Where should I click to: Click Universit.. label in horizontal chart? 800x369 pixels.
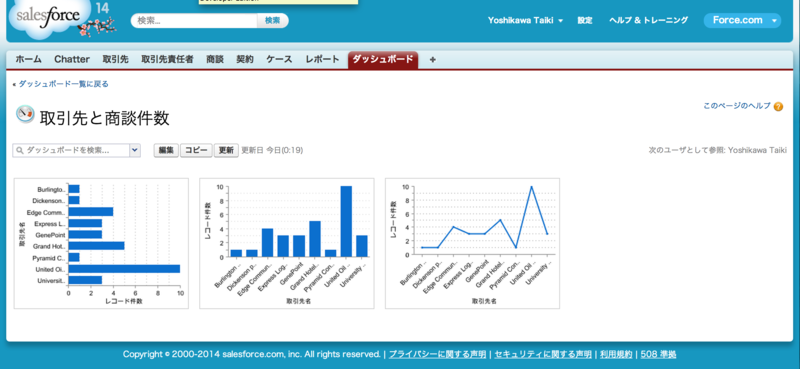(x=52, y=281)
